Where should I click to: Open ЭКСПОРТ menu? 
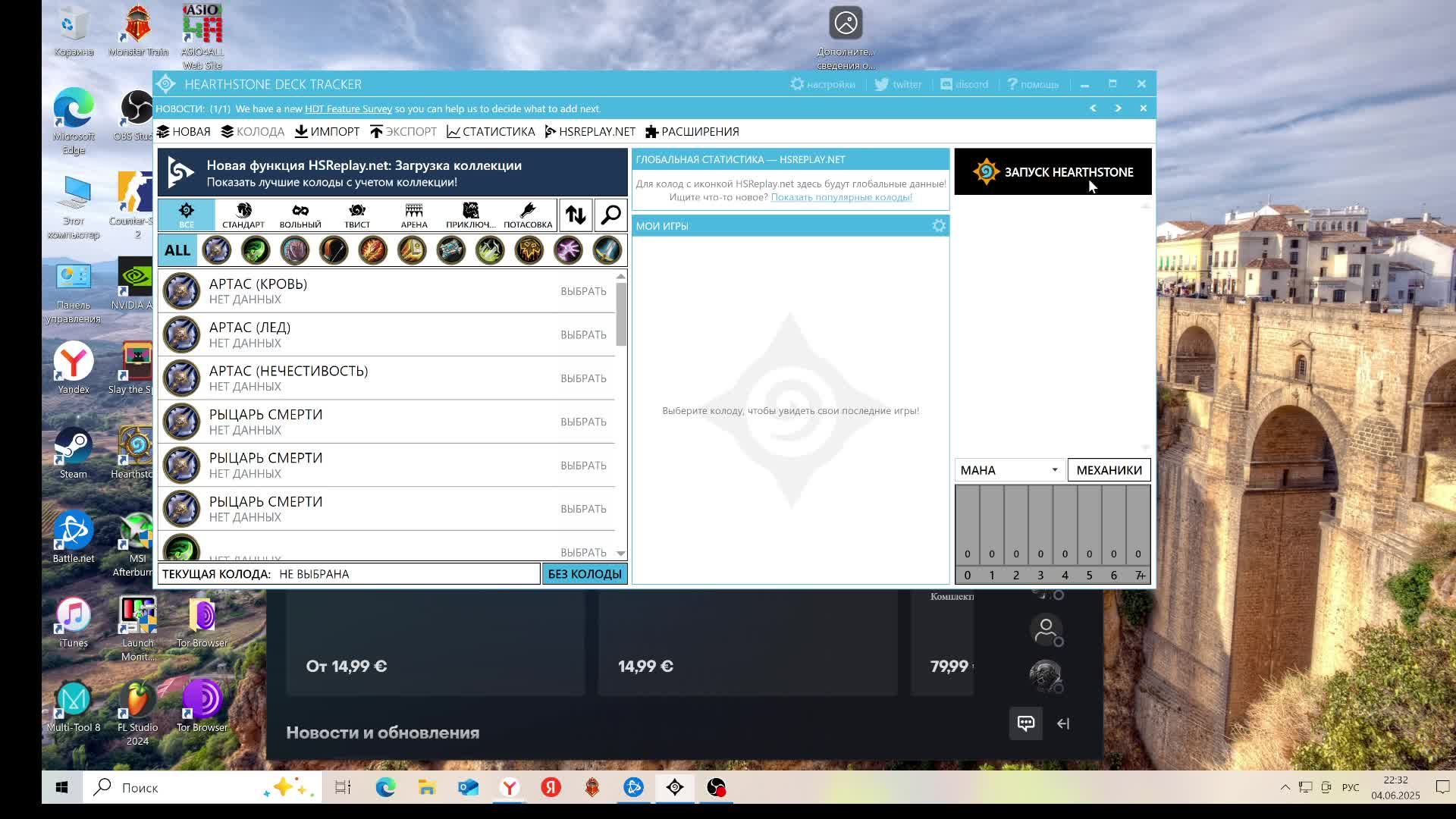tap(403, 132)
